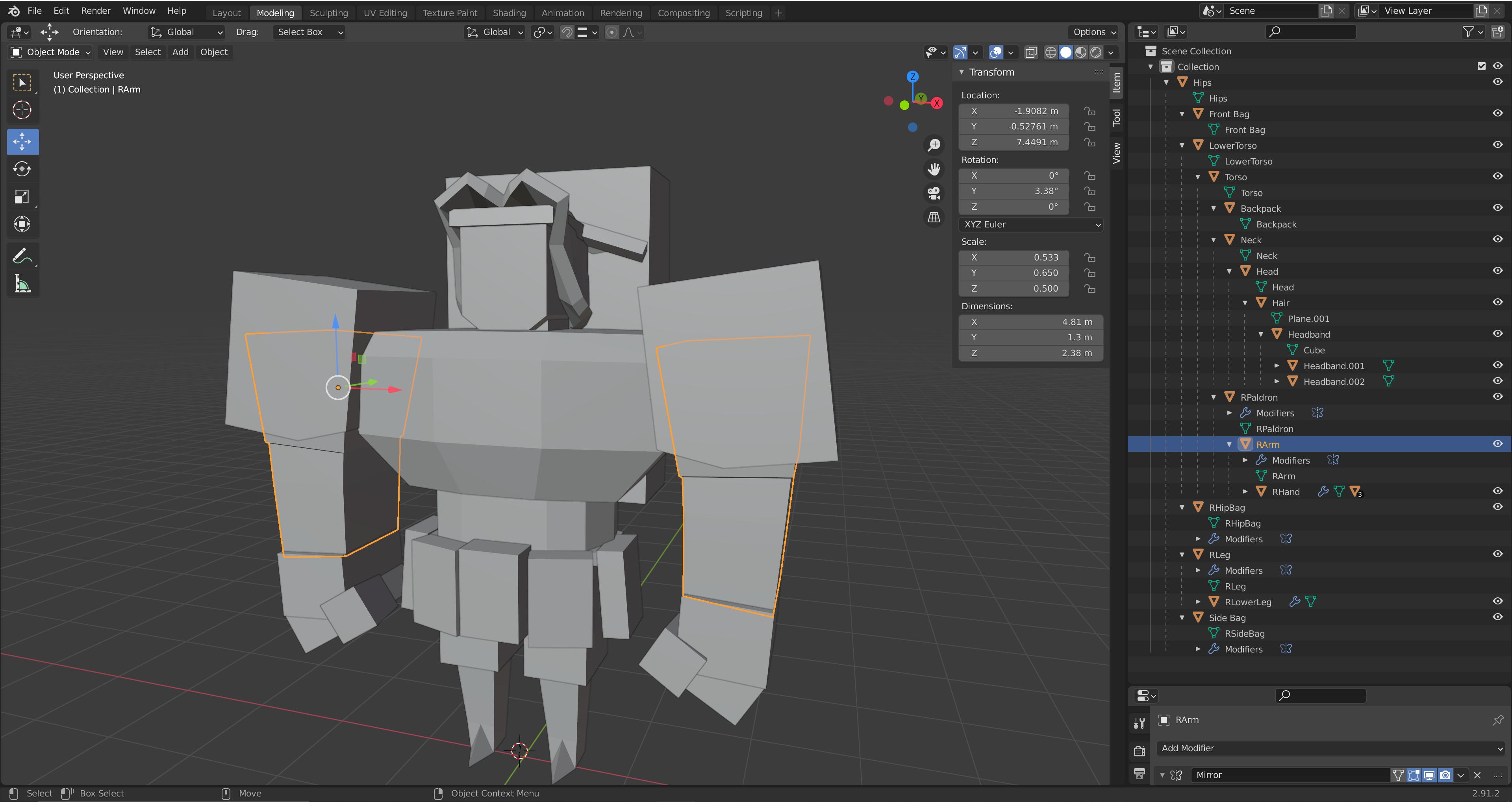Select the Select Box tool in toolbar
Image resolution: width=1512 pixels, height=802 pixels.
point(22,83)
